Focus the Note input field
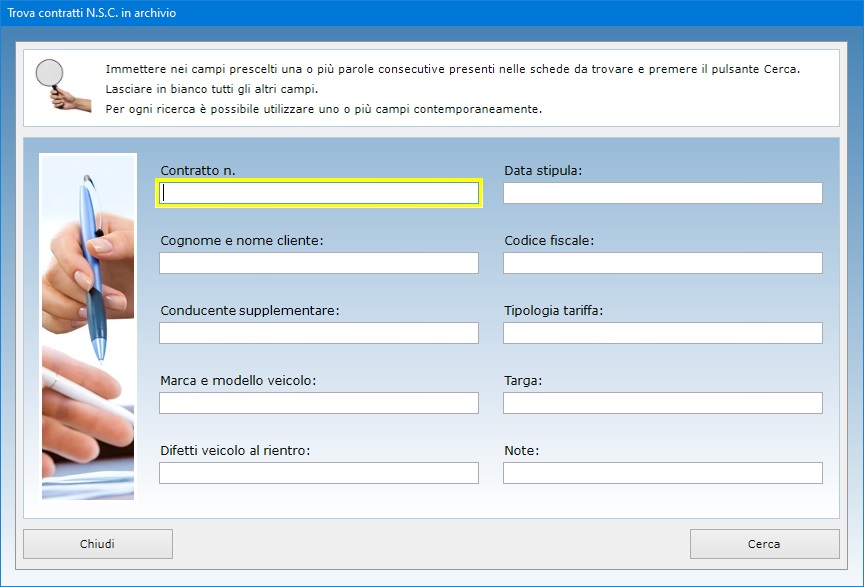 pyautogui.click(x=662, y=473)
